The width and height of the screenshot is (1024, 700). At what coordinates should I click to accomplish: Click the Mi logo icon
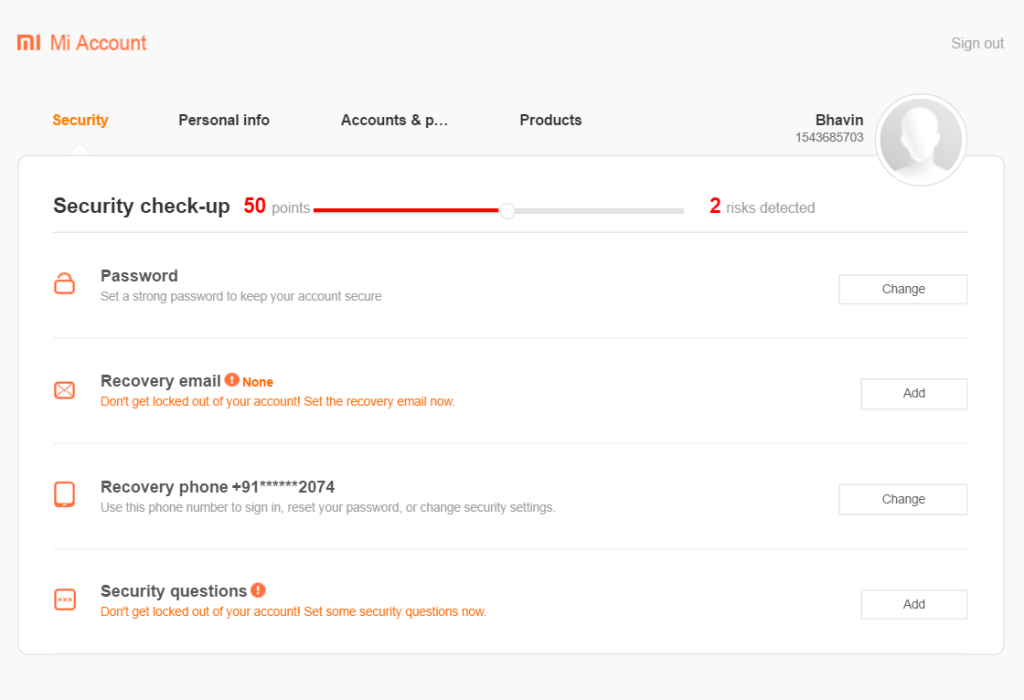point(28,42)
